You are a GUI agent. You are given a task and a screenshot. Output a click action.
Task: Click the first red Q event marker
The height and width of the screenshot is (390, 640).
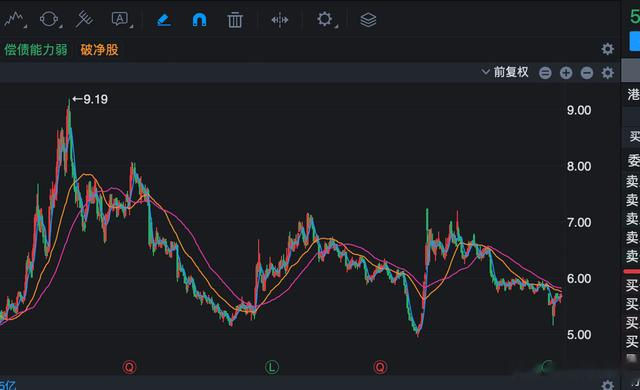(129, 367)
